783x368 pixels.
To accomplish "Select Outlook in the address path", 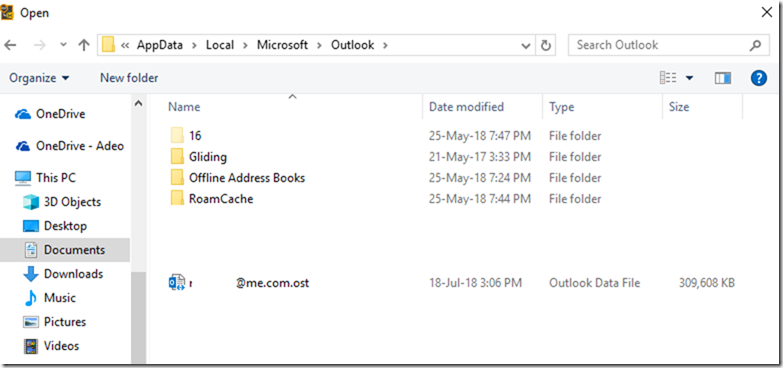I will click(353, 45).
